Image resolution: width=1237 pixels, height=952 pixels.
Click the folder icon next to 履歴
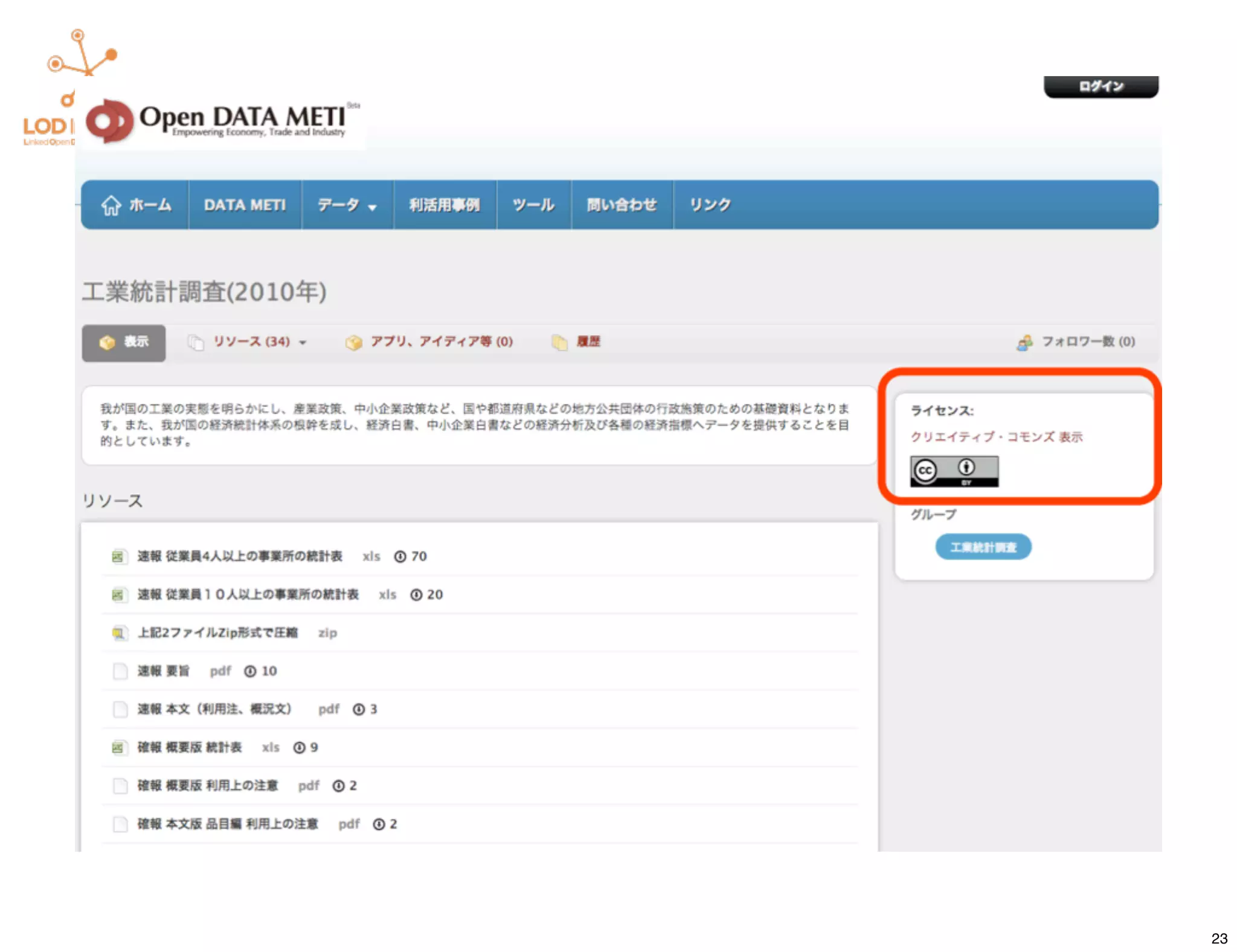559,343
